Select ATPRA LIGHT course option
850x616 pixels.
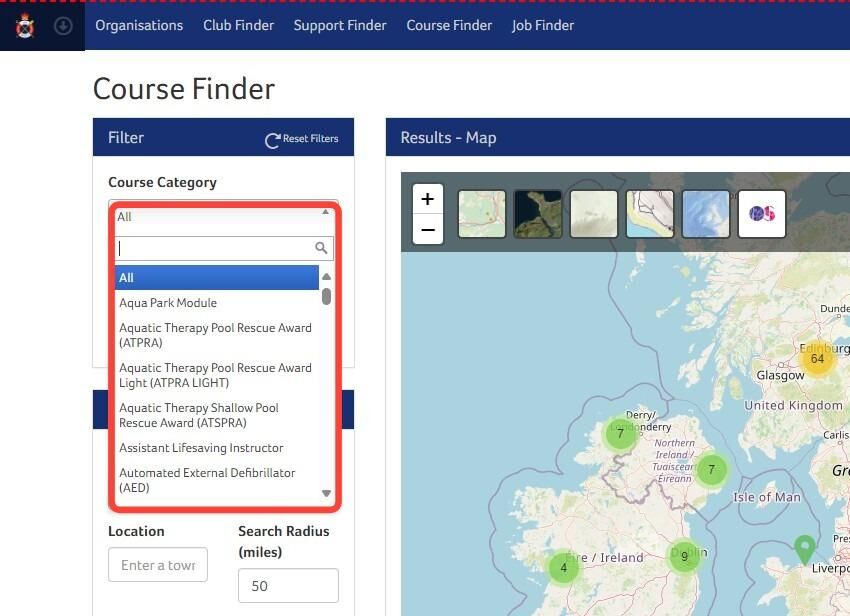217,375
